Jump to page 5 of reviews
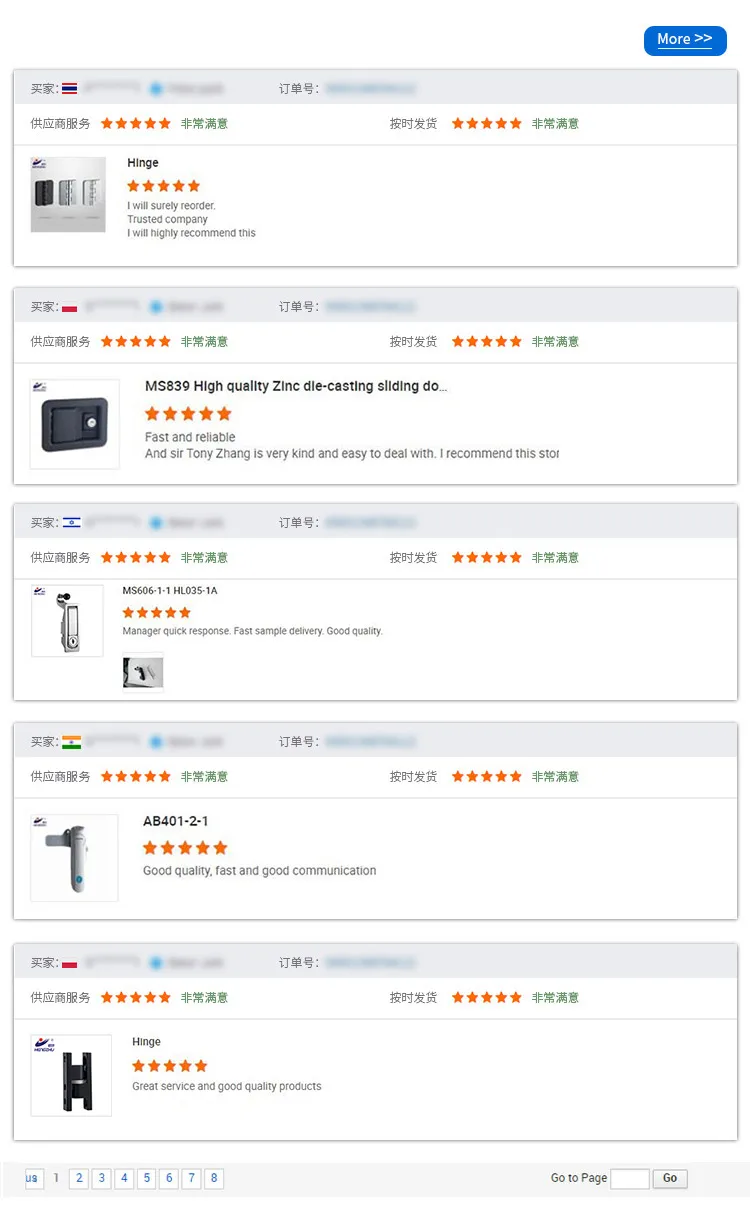Viewport: 750px width, 1213px height. tap(146, 1178)
